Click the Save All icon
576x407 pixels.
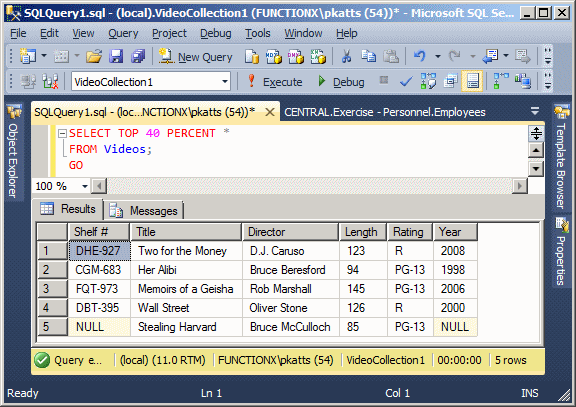tap(138, 57)
